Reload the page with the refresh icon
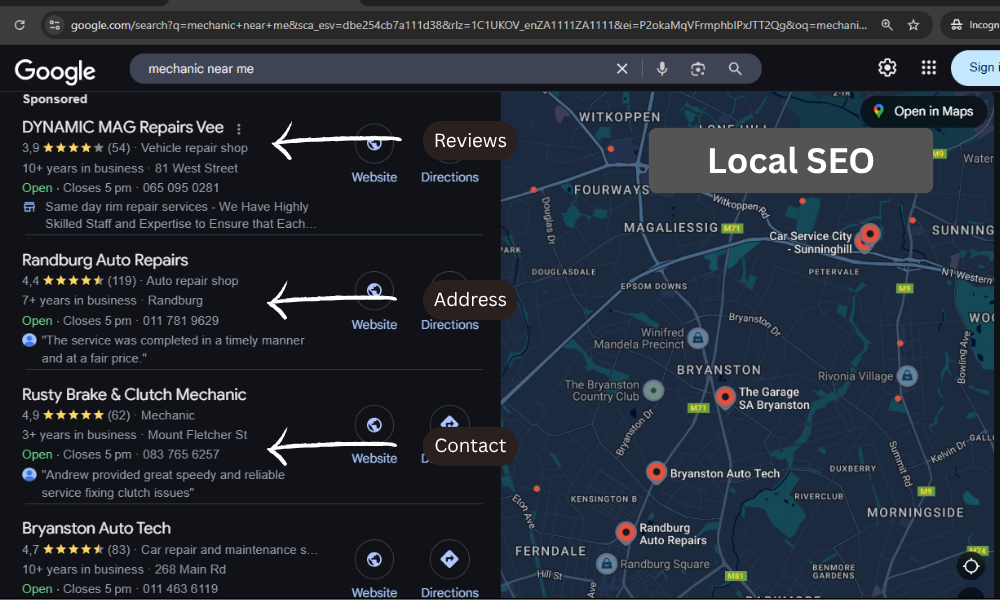Screen dimensions: 1000x600 point(20,25)
